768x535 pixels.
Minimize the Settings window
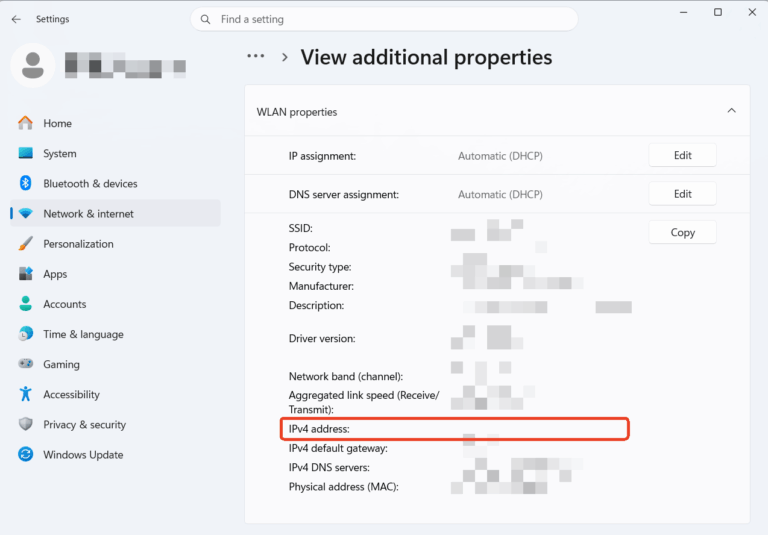684,12
